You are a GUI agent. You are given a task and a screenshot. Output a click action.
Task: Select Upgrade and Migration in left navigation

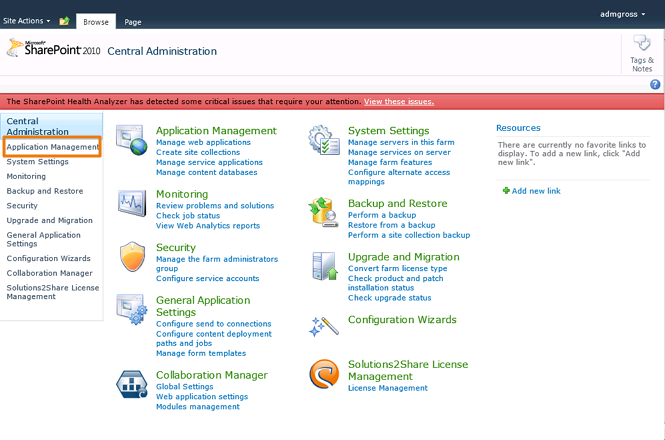(x=50, y=220)
